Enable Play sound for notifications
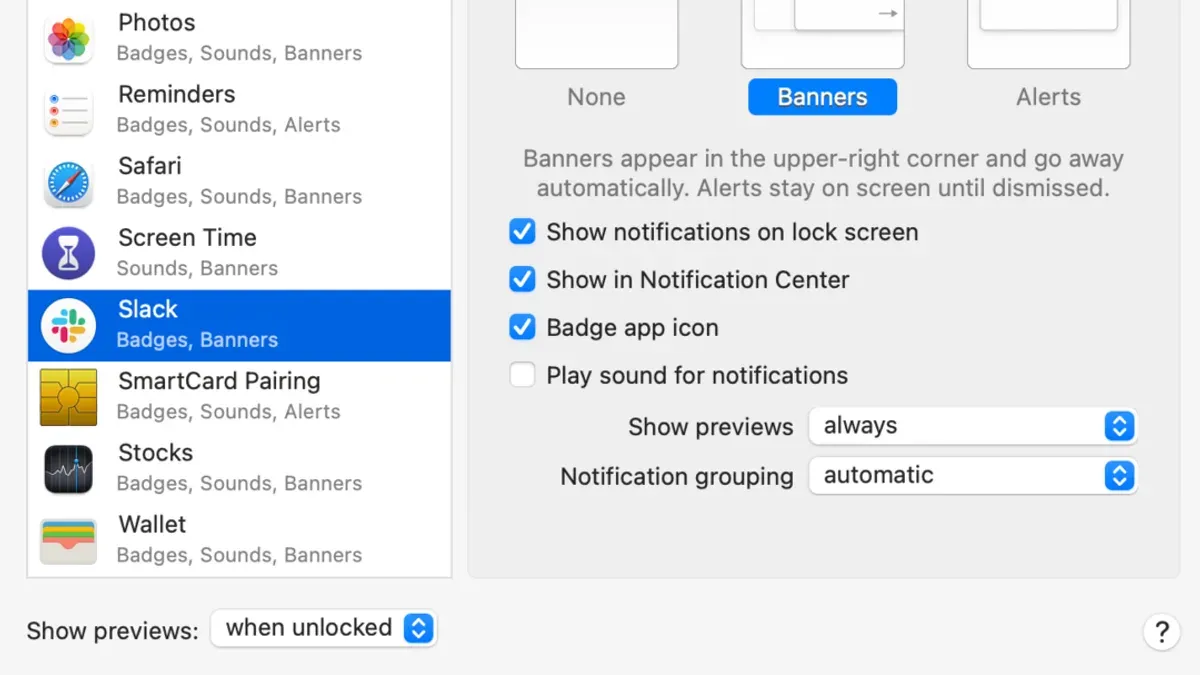This screenshot has height=675, width=1200. [522, 375]
